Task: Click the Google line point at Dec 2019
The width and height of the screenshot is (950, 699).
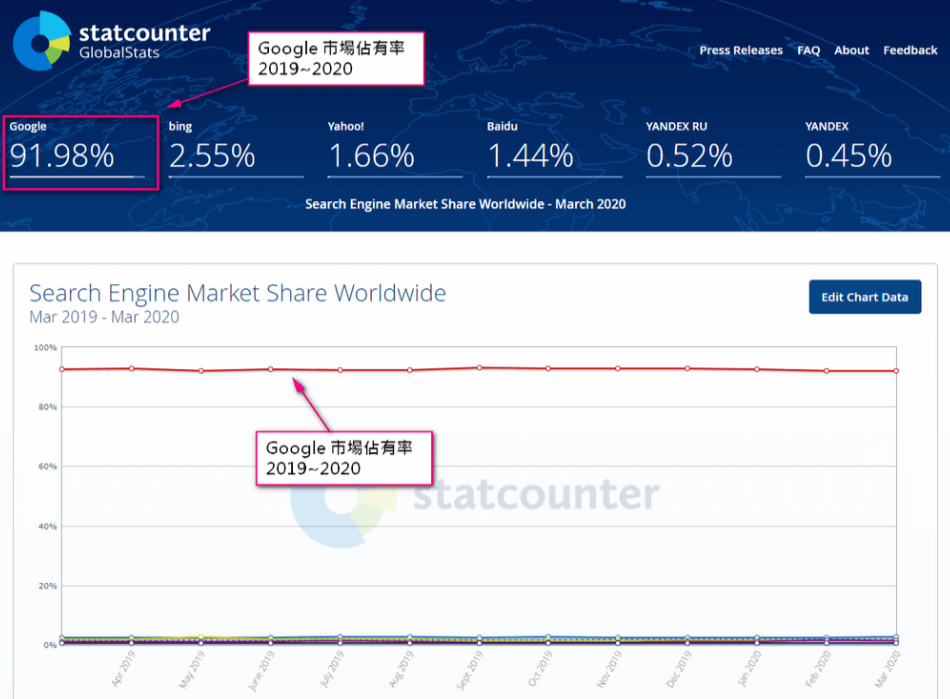Action: (687, 368)
